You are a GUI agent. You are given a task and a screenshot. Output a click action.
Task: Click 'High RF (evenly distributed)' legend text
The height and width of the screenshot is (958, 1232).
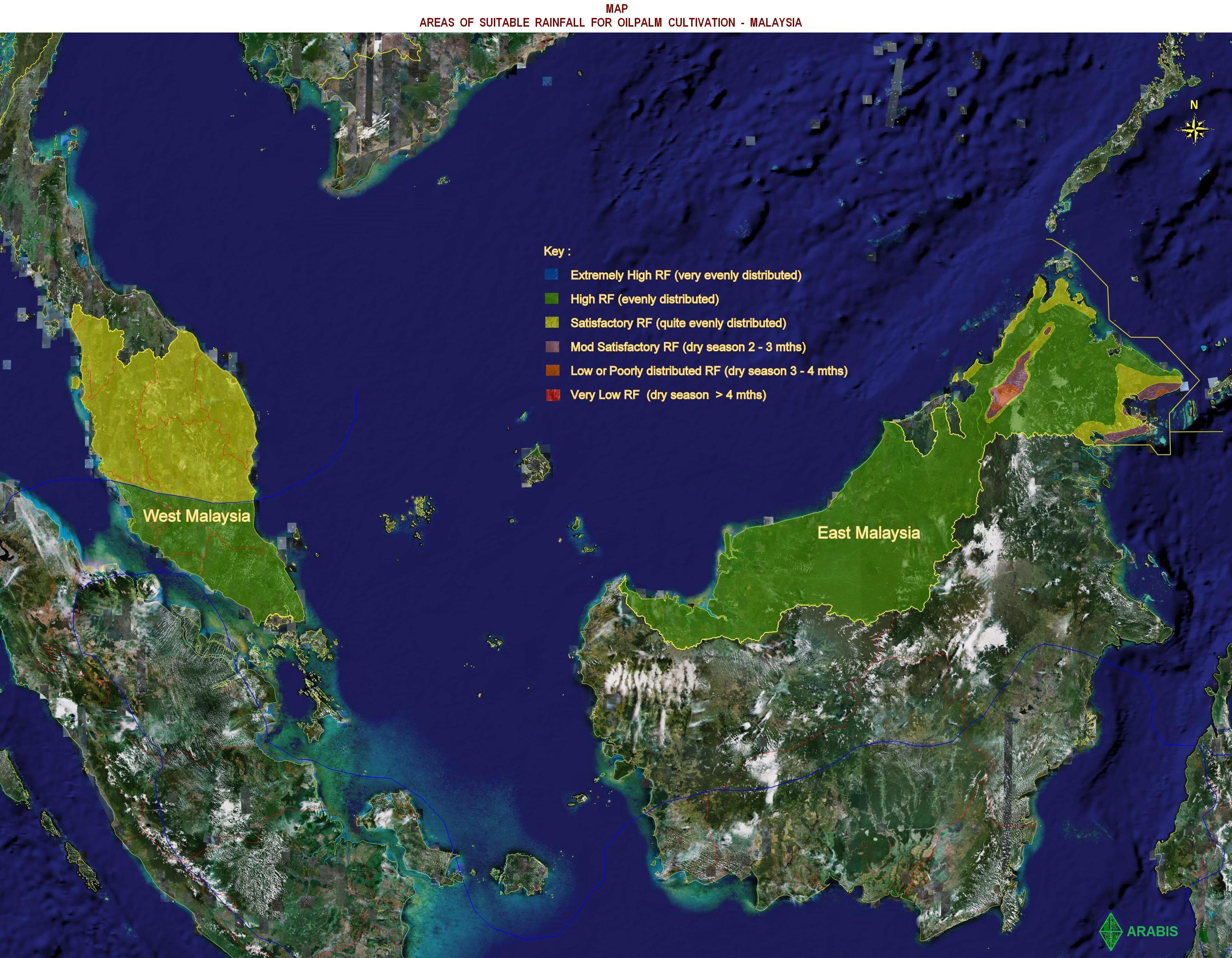point(645,299)
